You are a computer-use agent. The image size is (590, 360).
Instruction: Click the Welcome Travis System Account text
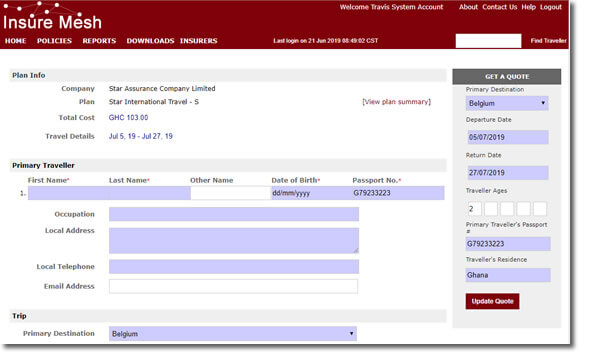391,7
